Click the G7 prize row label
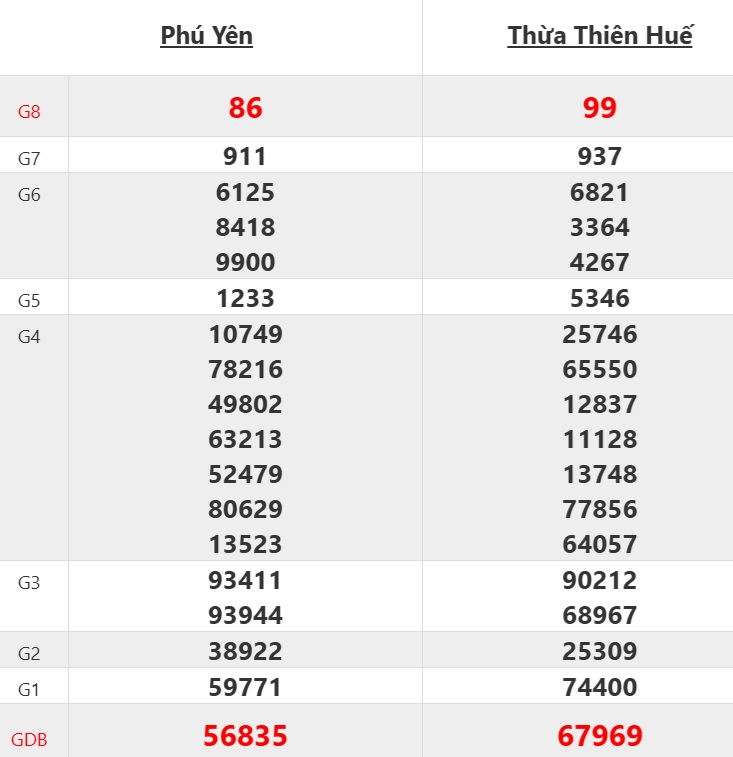The height and width of the screenshot is (757, 733). pyautogui.click(x=29, y=157)
